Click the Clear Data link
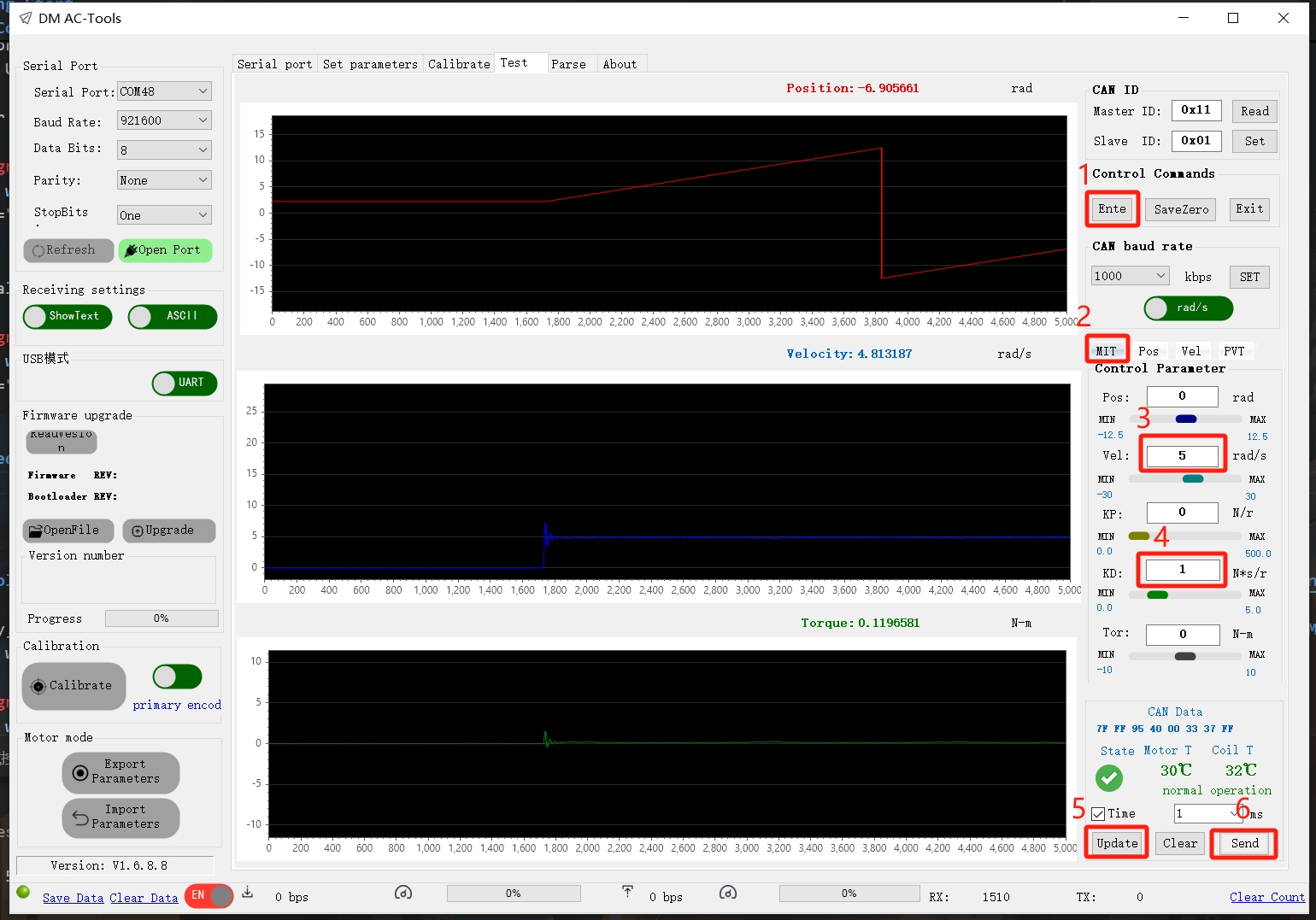The image size is (1316, 920). click(x=144, y=898)
